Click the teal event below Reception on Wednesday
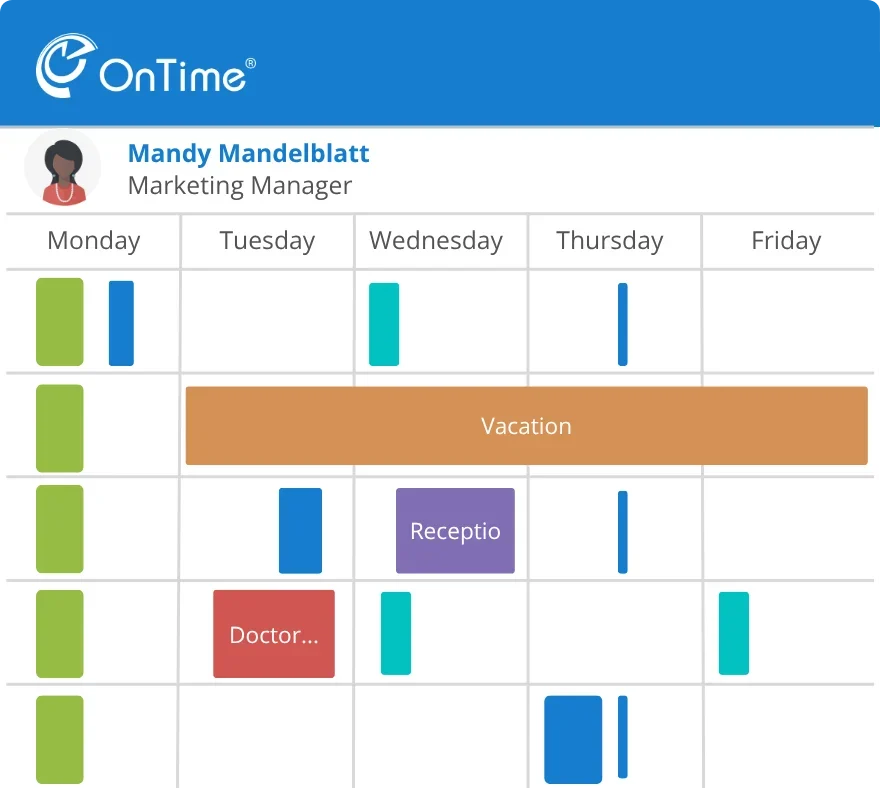 (x=396, y=633)
